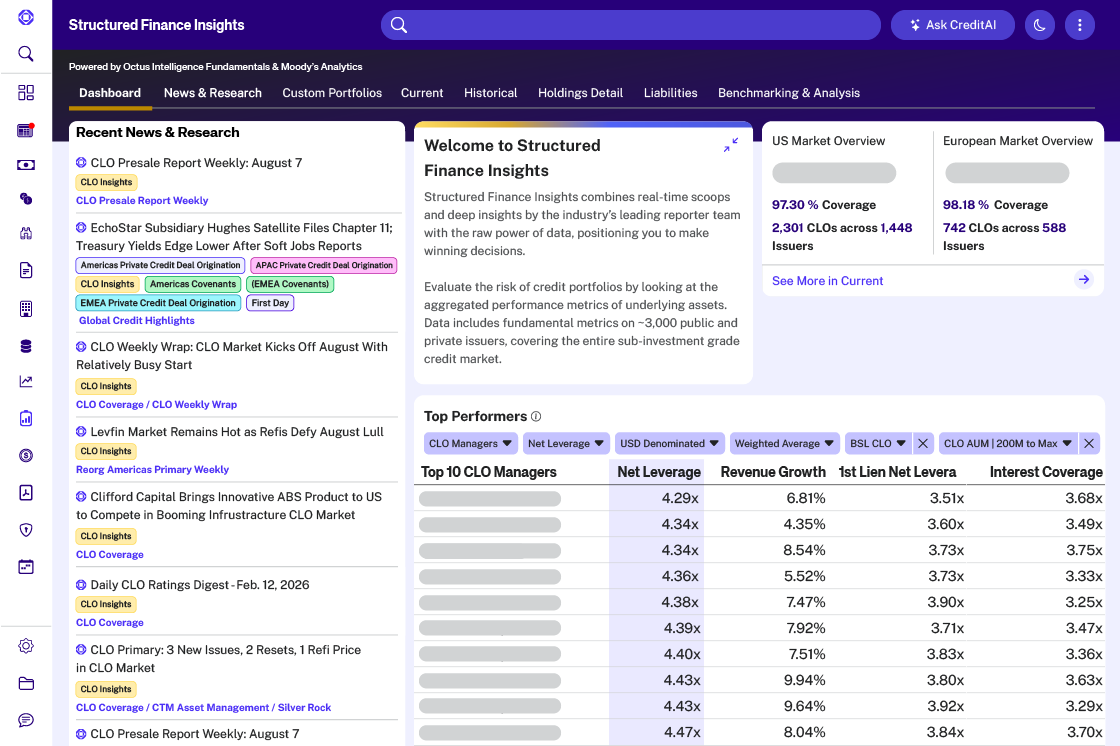
Task: Select the database stack icon in sidebar
Action: click(26, 347)
